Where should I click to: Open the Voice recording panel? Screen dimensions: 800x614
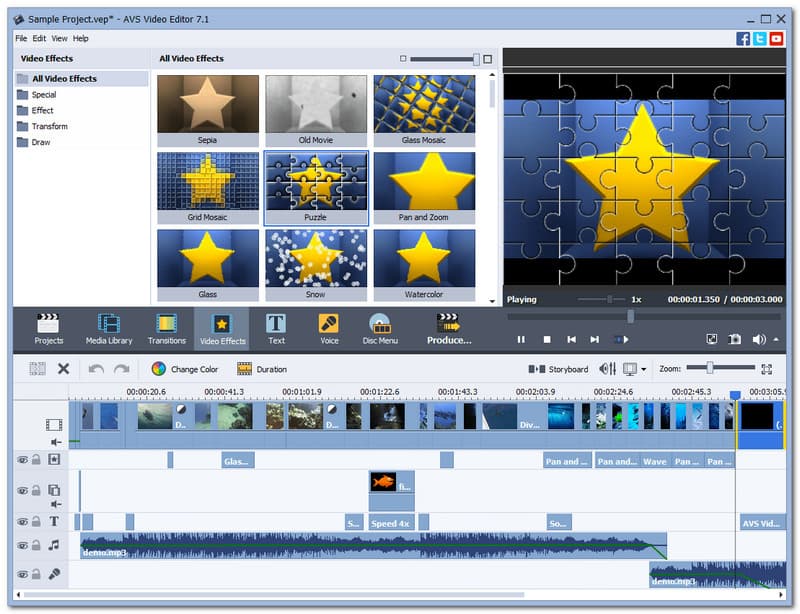tap(329, 329)
